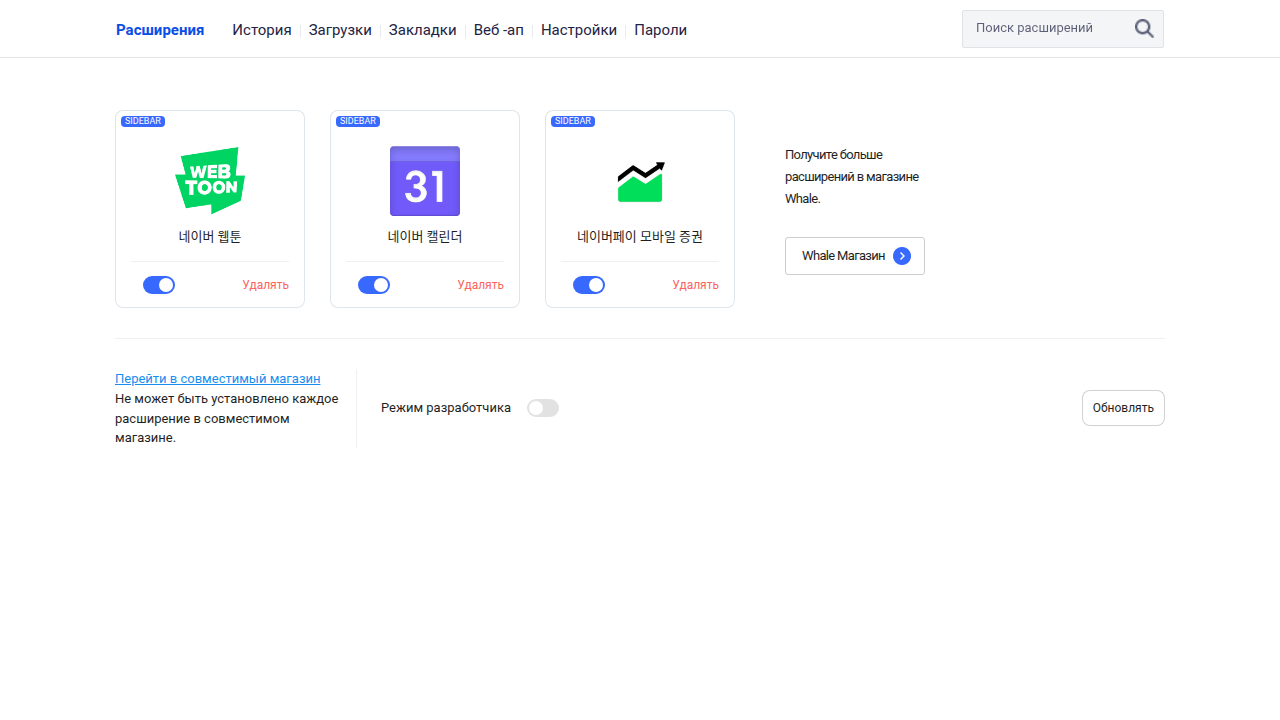Click the Whale Магазин button
This screenshot has height=720, width=1280.
tap(855, 256)
